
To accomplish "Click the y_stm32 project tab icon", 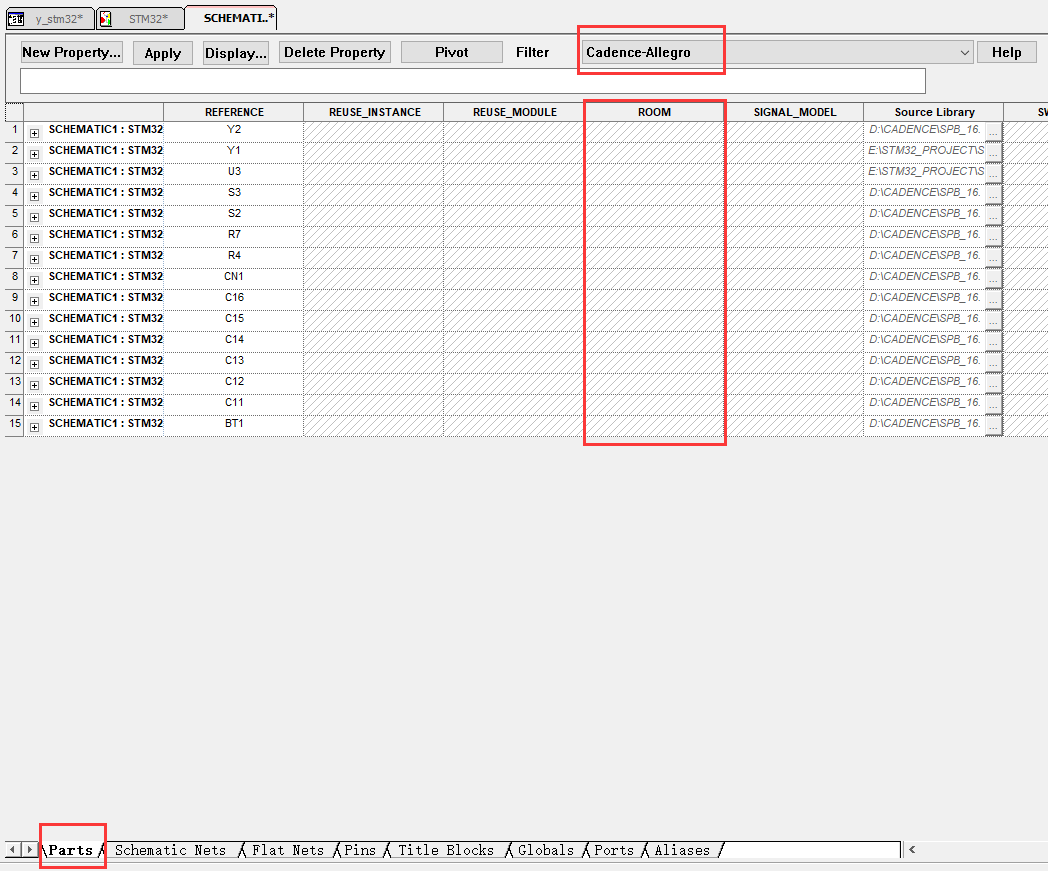I will [16, 19].
